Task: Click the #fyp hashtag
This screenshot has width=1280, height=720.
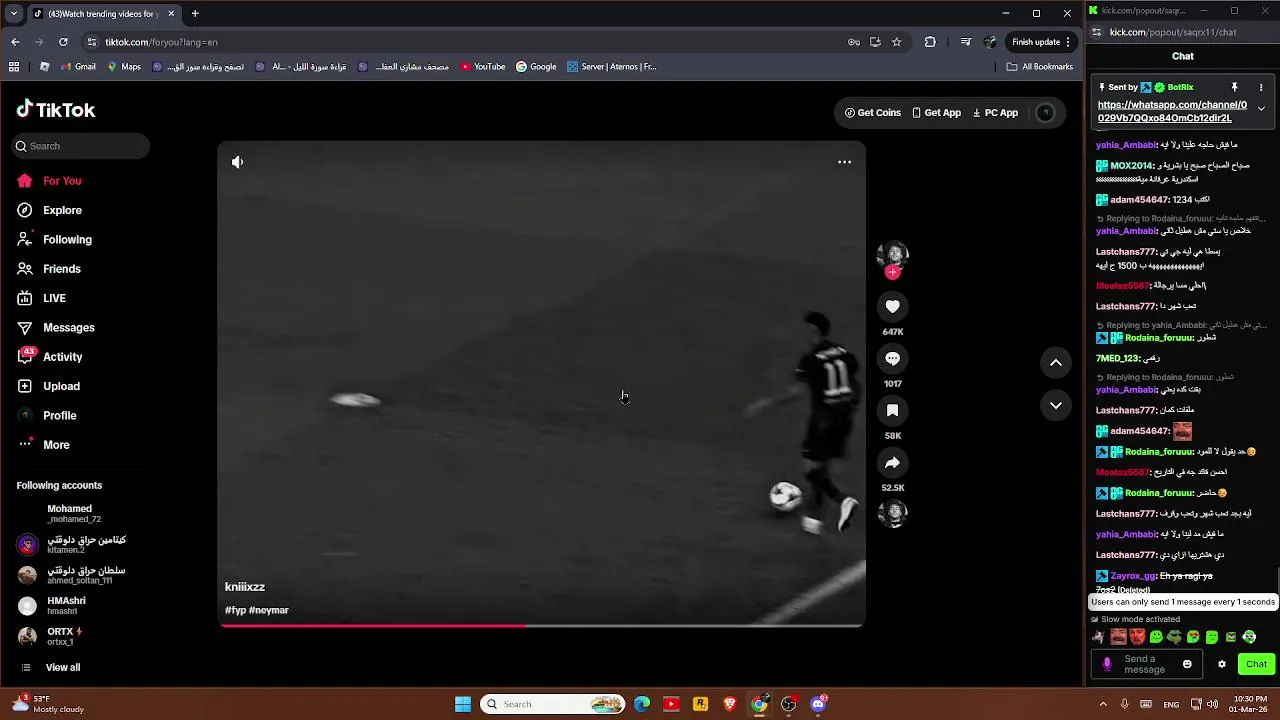Action: coord(235,610)
